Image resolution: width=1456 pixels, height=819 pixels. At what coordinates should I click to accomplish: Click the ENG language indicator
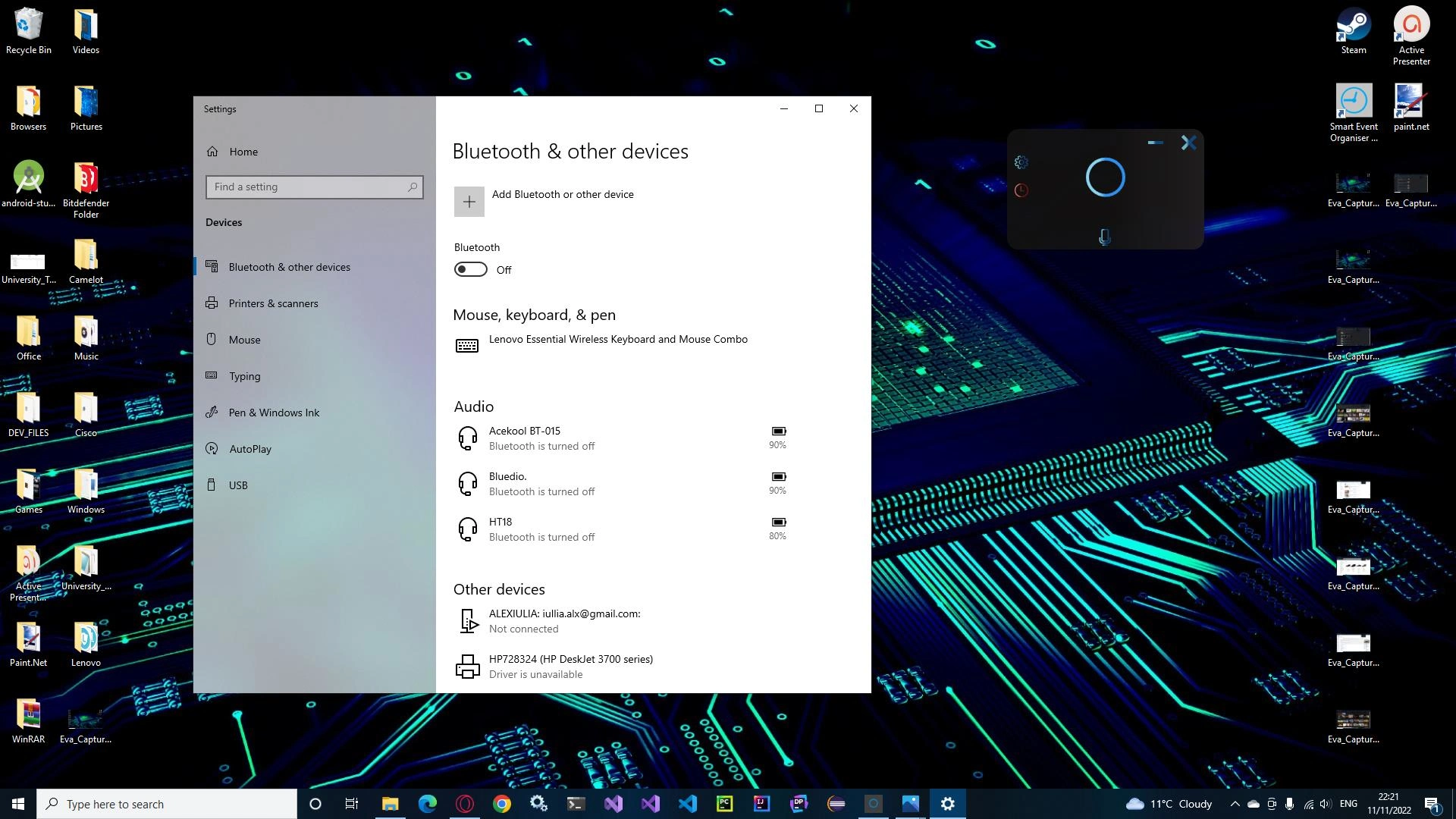tap(1348, 804)
